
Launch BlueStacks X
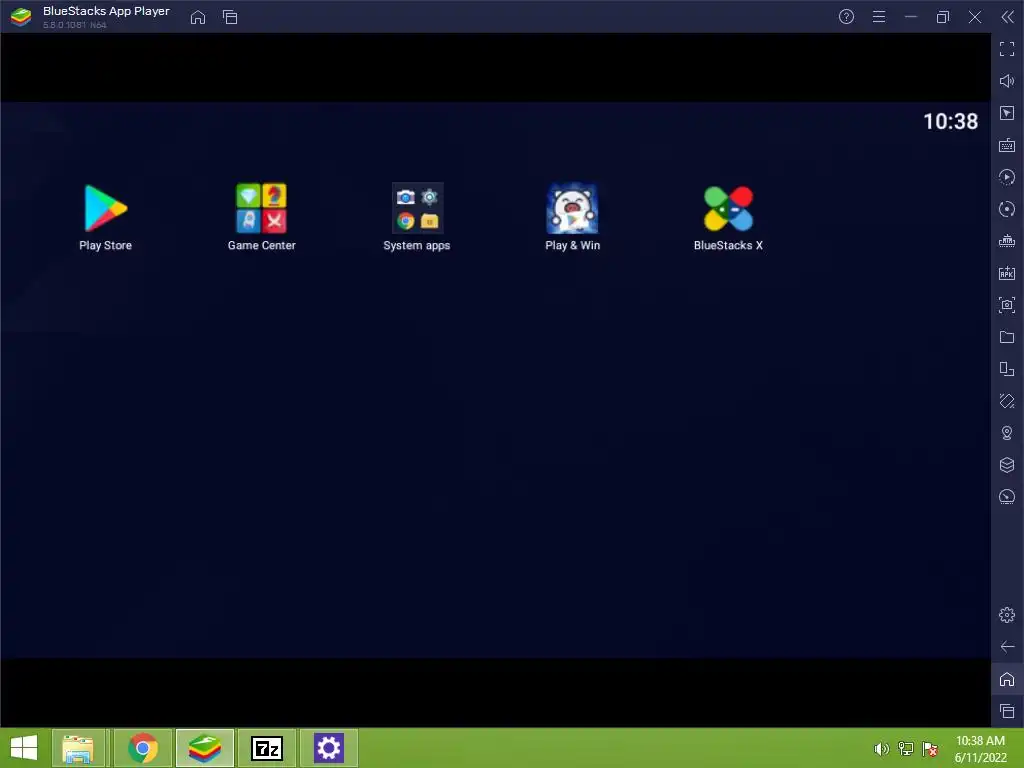pyautogui.click(x=728, y=208)
